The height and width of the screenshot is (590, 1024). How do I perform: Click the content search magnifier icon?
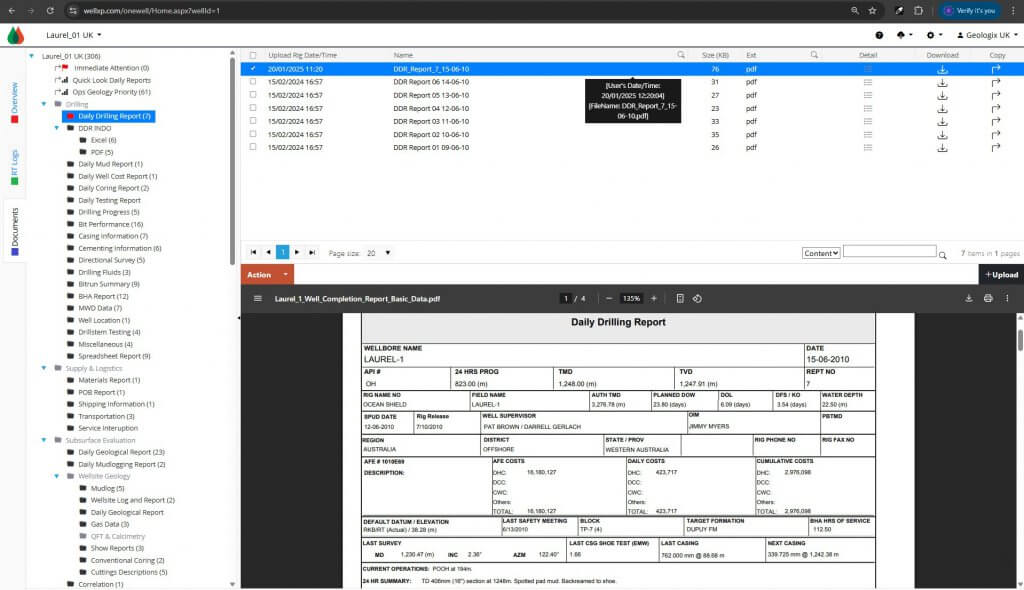[942, 255]
